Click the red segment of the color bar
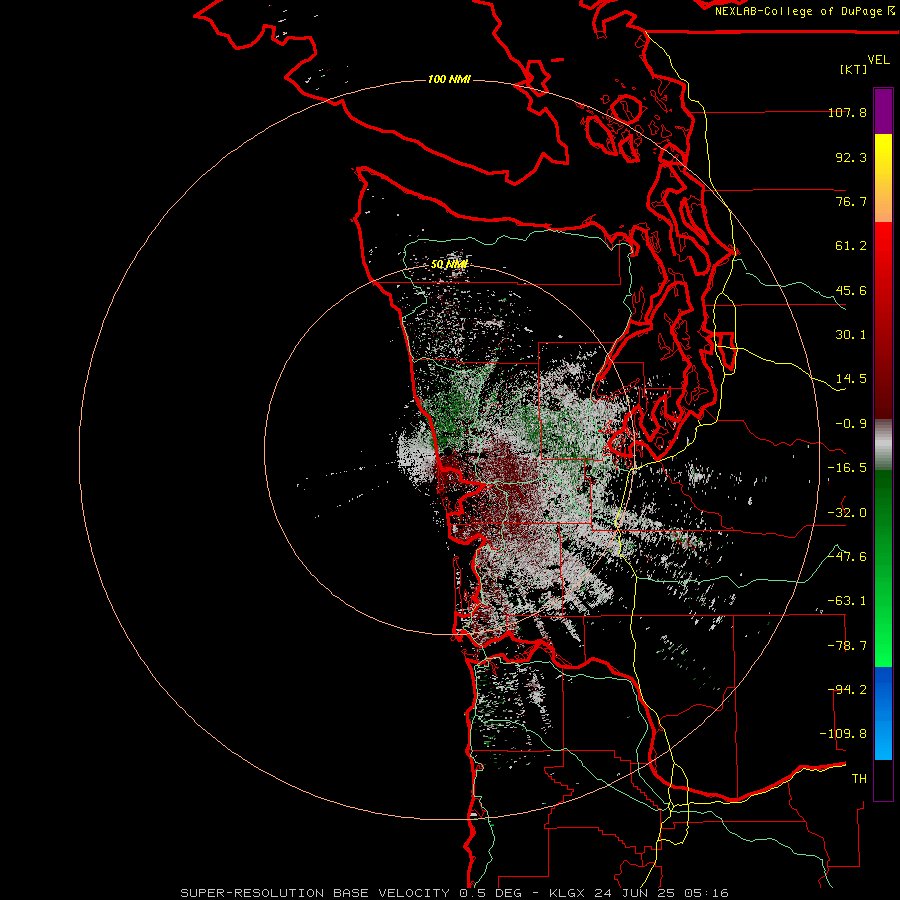 (x=883, y=320)
